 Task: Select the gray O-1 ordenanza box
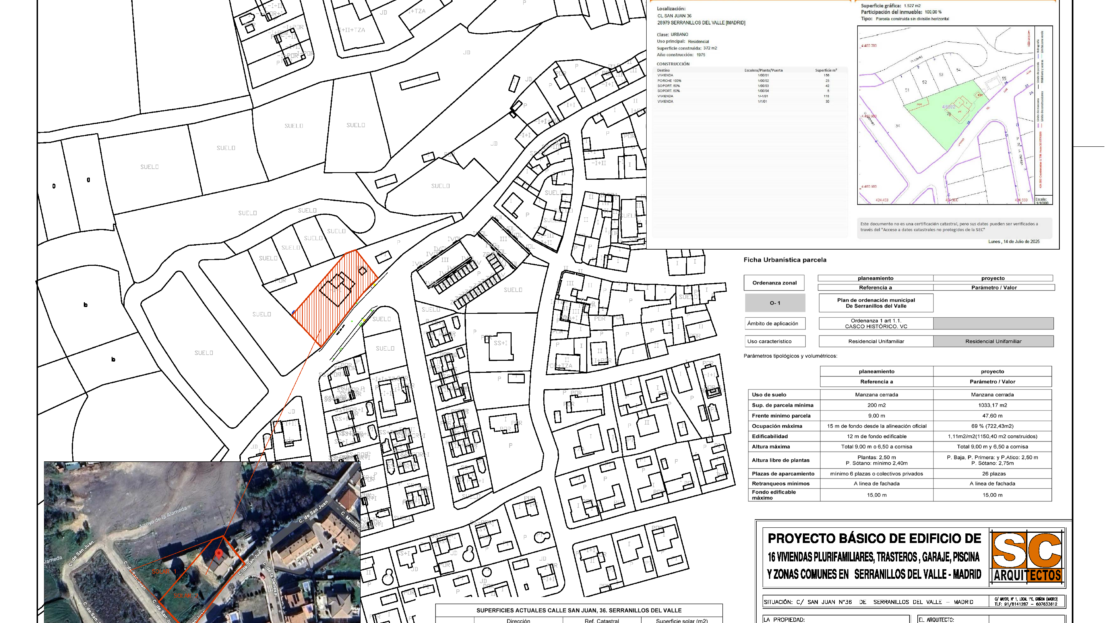click(774, 302)
